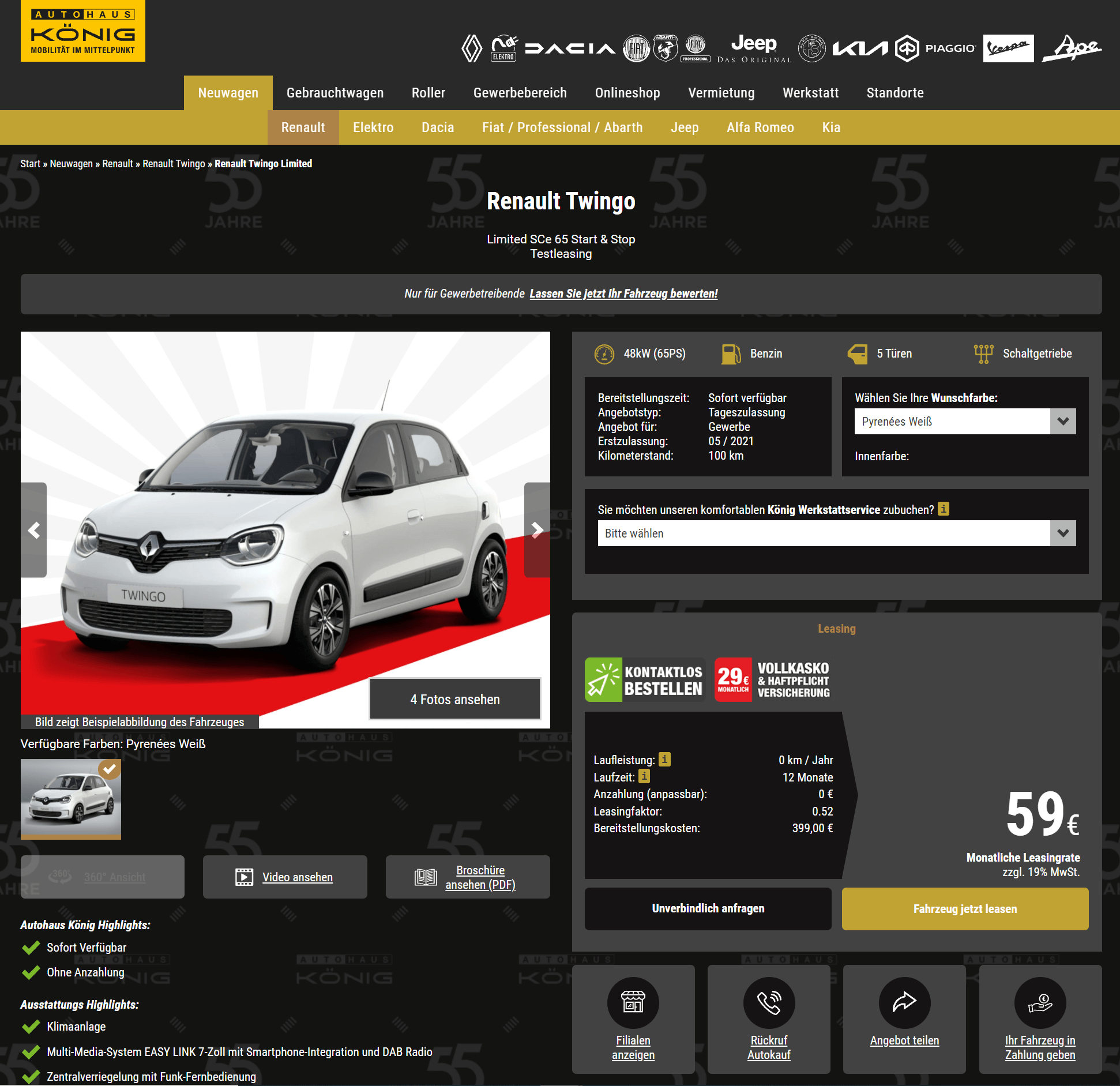The width and height of the screenshot is (1120, 1086).
Task: Click breadcrumb link 'Start'
Action: 31,164
